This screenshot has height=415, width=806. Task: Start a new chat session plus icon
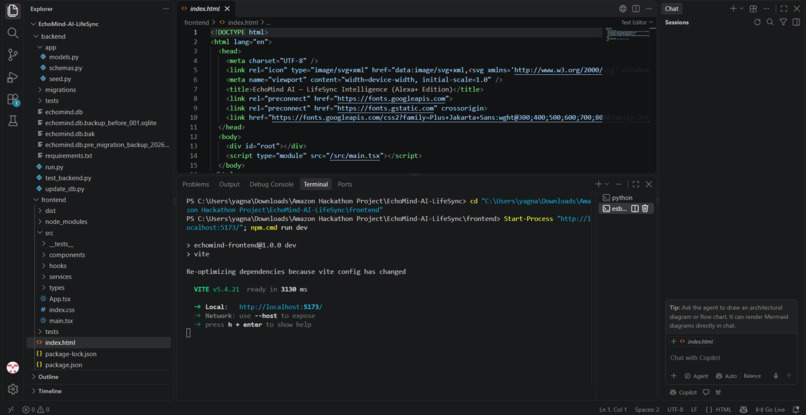(x=733, y=9)
